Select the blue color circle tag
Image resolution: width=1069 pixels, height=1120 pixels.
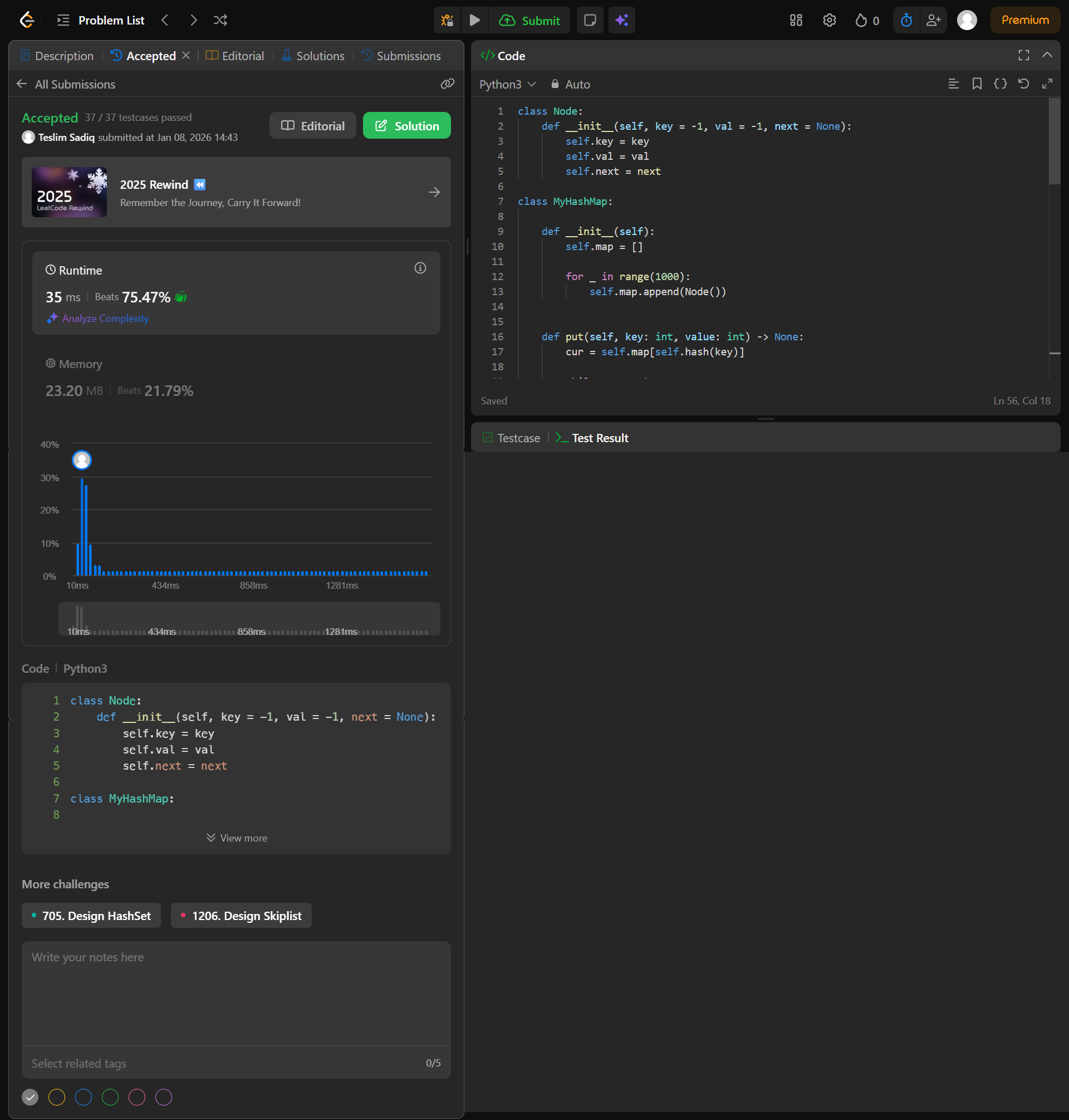(84, 1097)
